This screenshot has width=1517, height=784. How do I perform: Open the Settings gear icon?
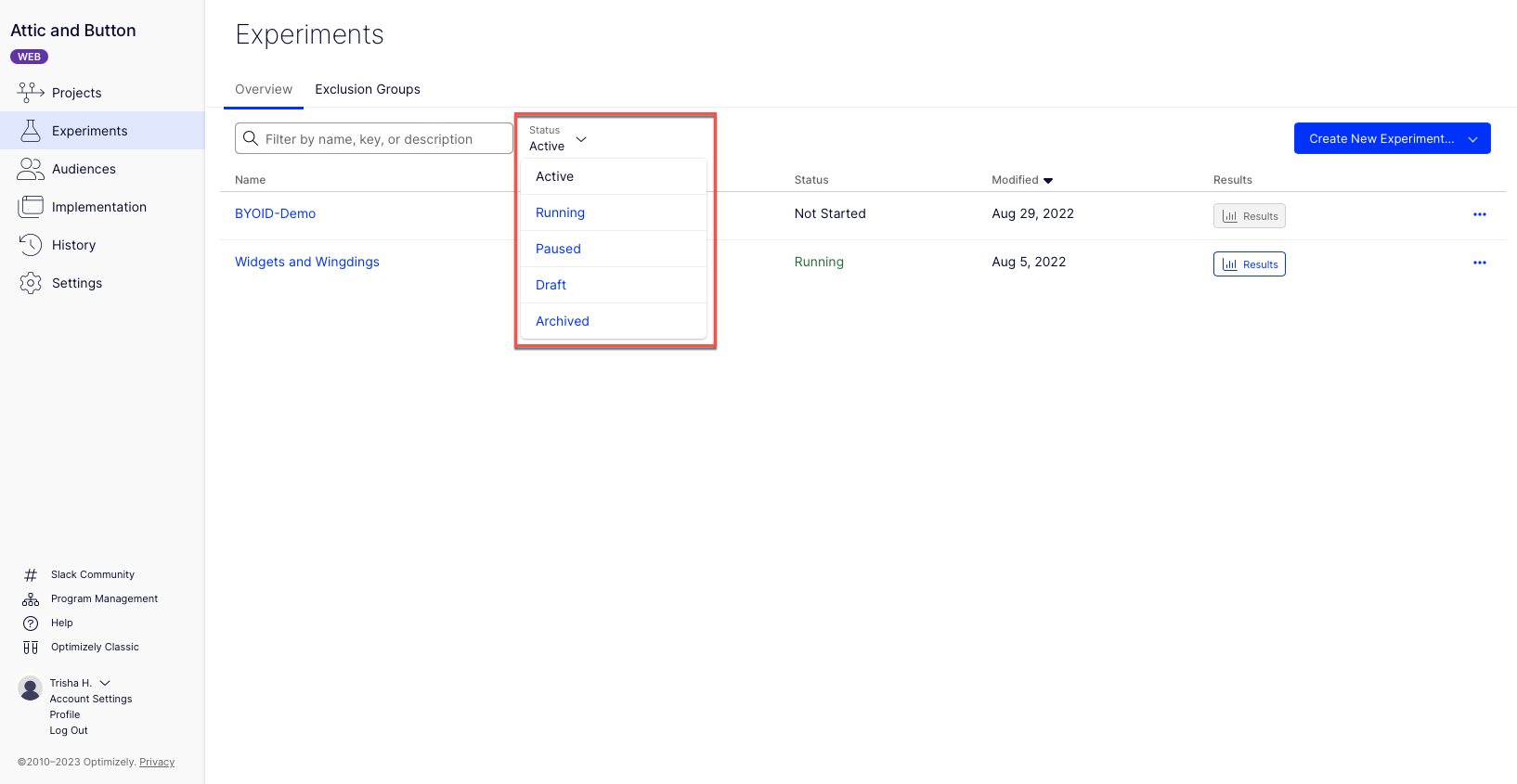tap(31, 283)
